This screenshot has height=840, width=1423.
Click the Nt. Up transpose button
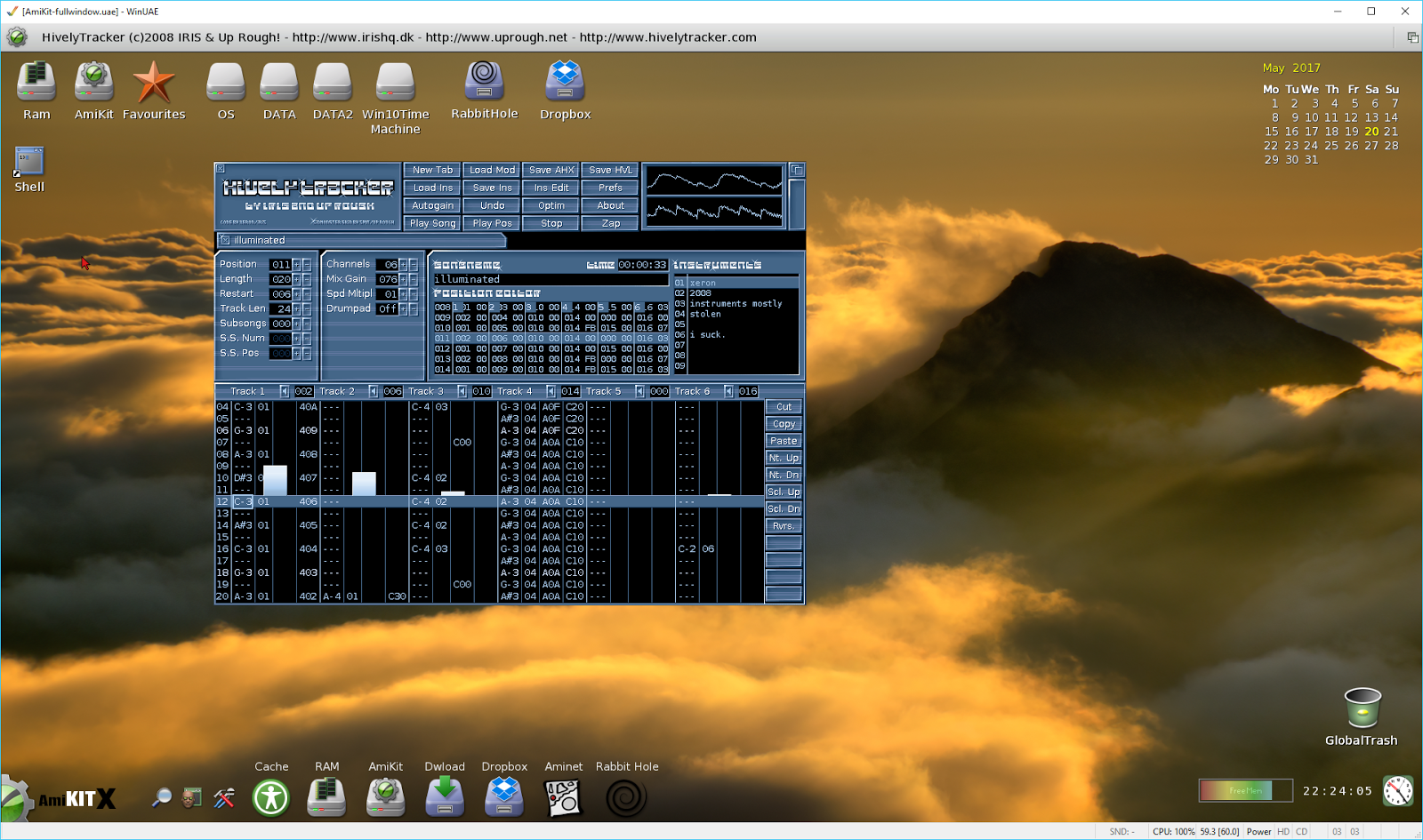pyautogui.click(x=784, y=458)
